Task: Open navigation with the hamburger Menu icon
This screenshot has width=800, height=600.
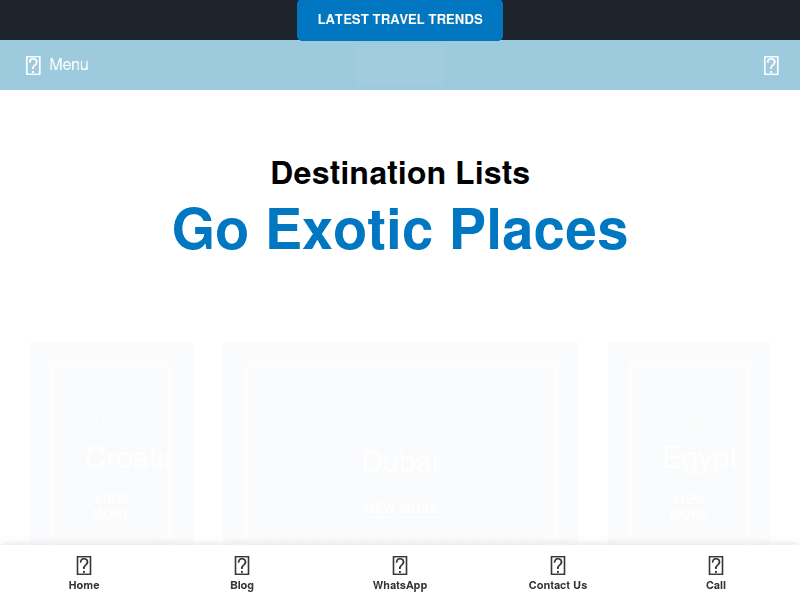Action: [33, 64]
